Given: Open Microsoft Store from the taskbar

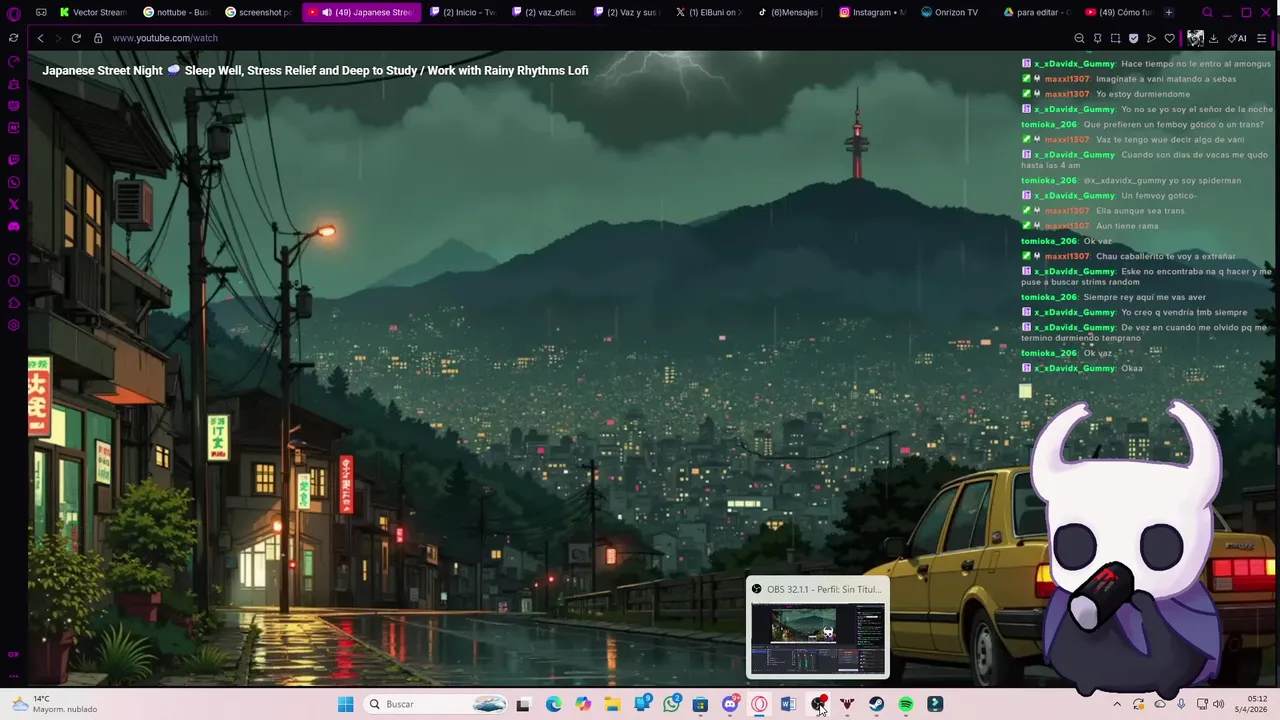Looking at the screenshot, I should (700, 704).
